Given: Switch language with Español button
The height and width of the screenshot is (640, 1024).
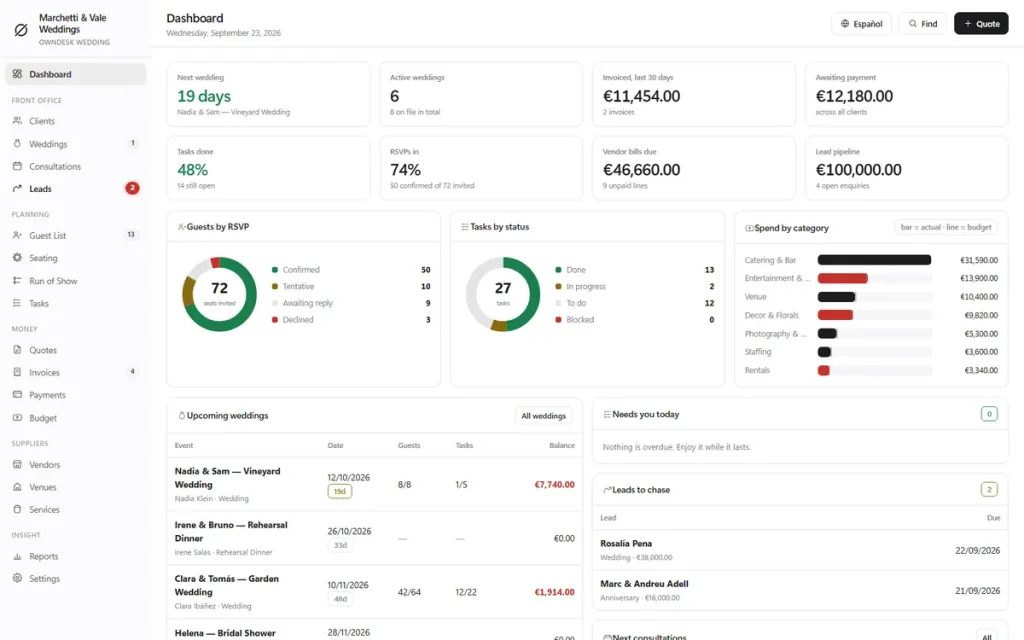Looking at the screenshot, I should [861, 24].
